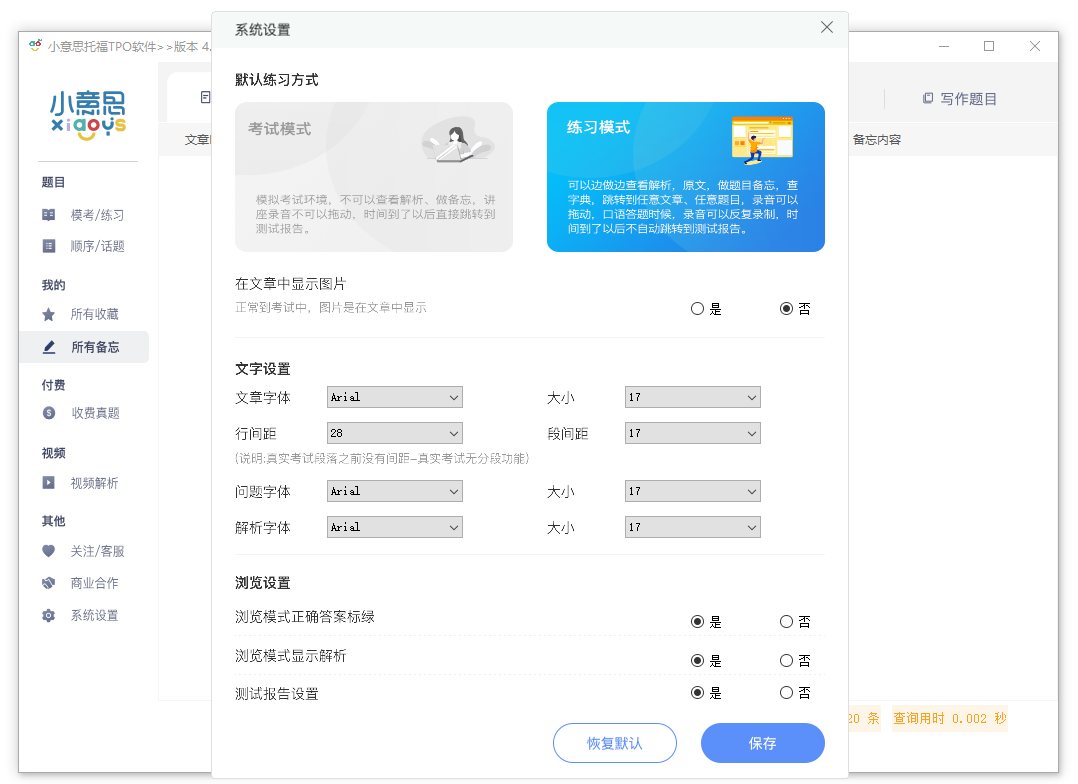The width and height of the screenshot is (1078, 784).
Task: Select 否 for 浏览模式显示解析
Action: pyautogui.click(x=786, y=660)
